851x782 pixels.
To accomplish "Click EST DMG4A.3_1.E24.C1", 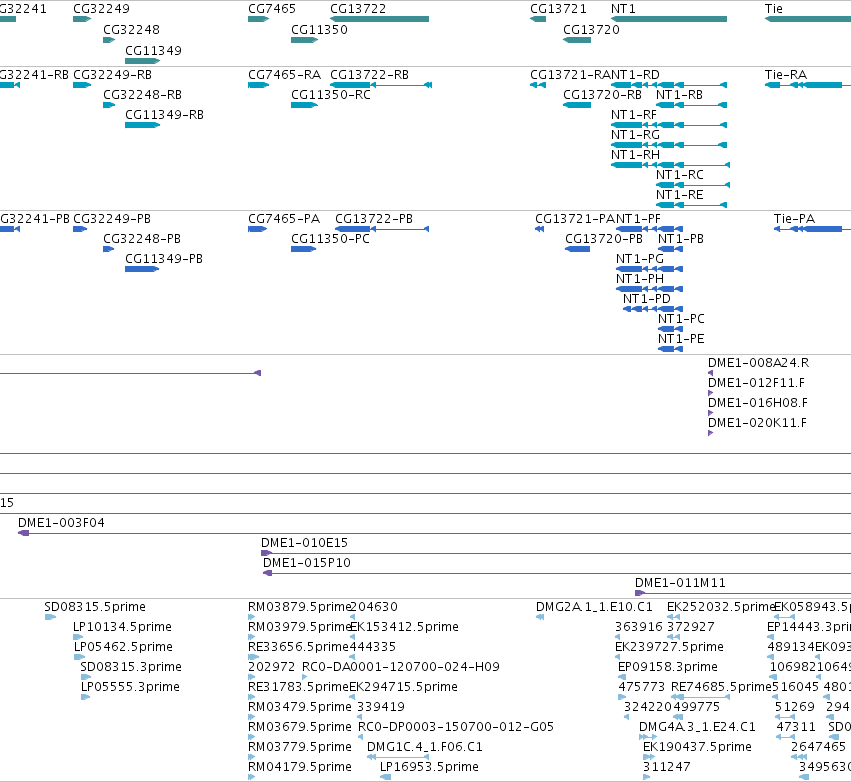I will (697, 727).
